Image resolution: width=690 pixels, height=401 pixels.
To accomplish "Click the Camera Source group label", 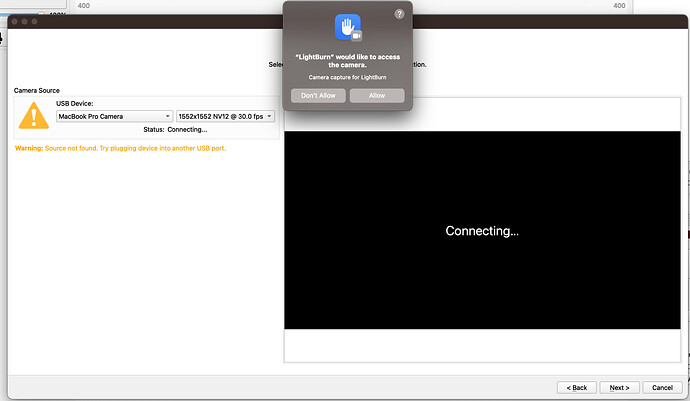I will tap(37, 90).
